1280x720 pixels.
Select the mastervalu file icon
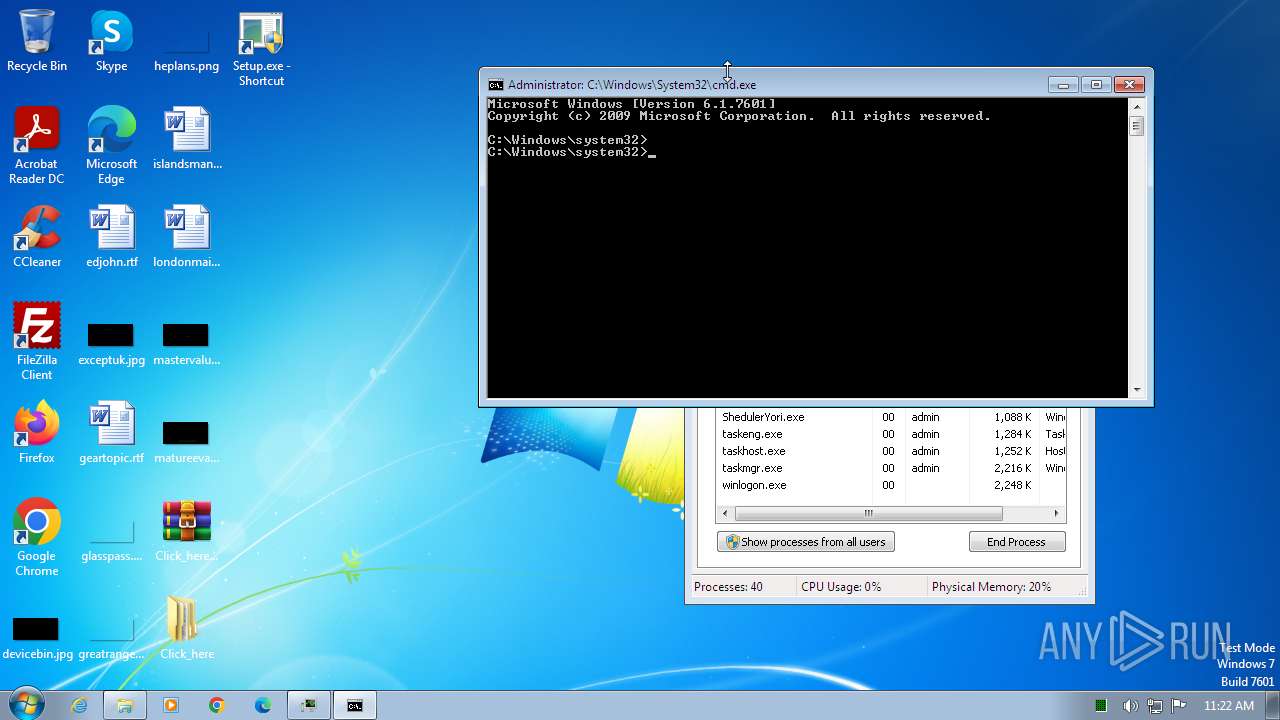pos(187,345)
